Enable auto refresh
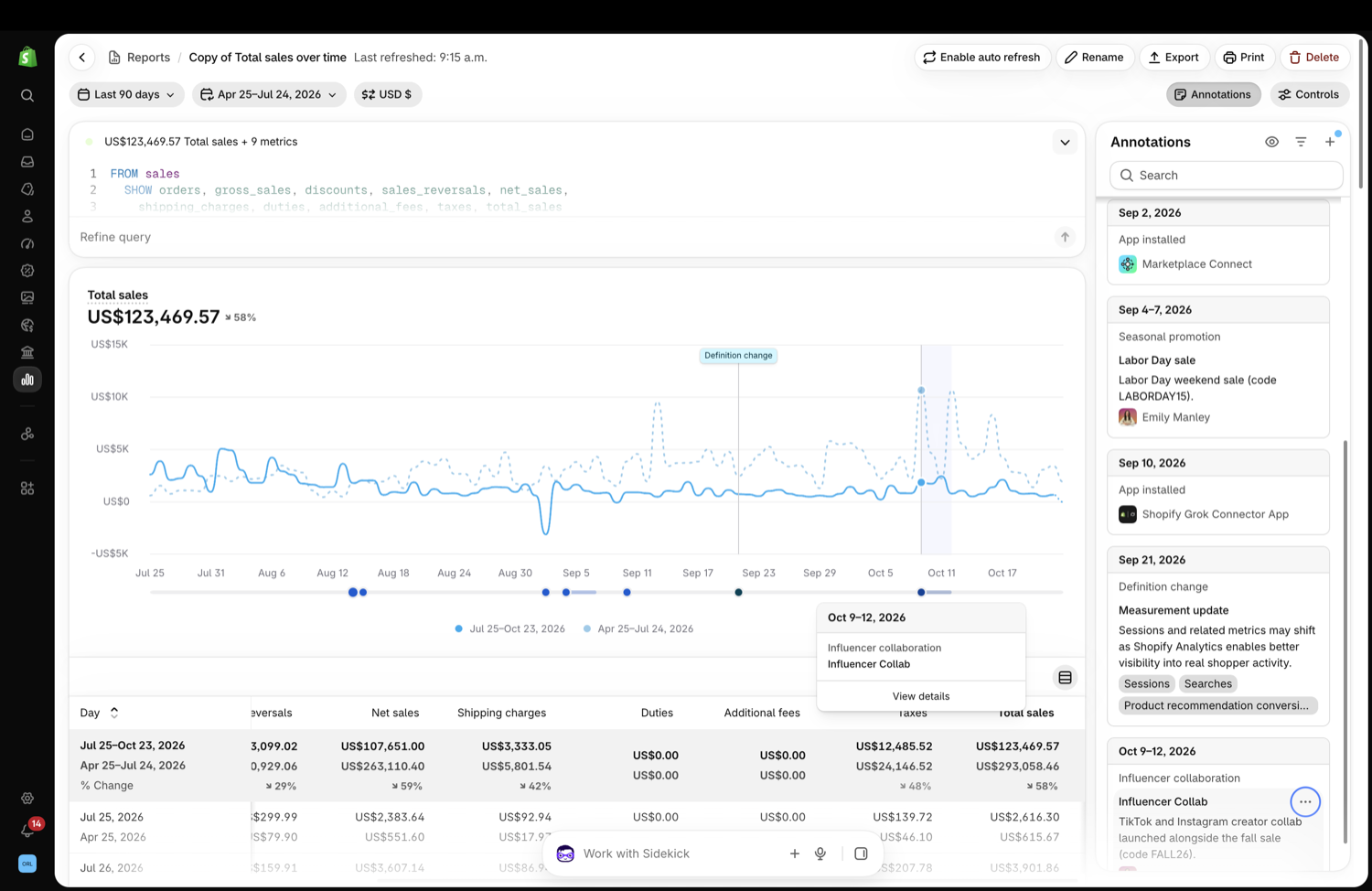Image resolution: width=1372 pixels, height=891 pixels. [x=981, y=57]
